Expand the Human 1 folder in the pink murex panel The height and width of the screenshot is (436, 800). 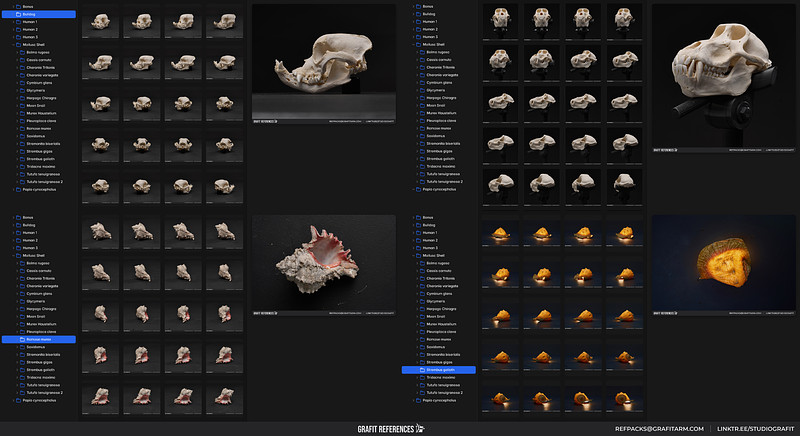[13, 233]
